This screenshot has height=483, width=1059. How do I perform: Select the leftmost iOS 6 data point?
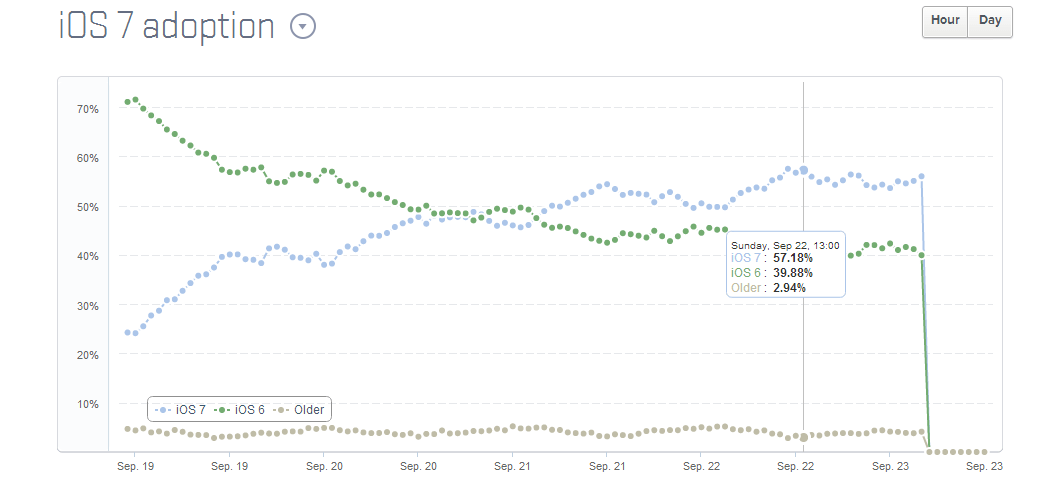click(x=127, y=102)
